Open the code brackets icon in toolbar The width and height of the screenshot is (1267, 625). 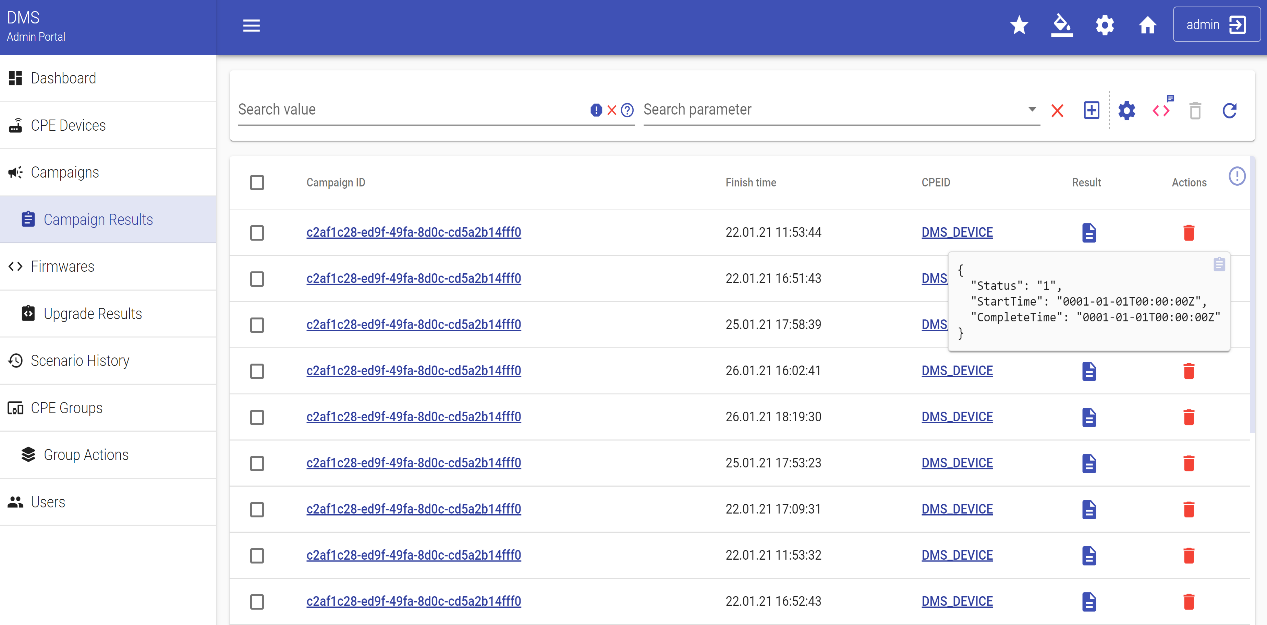pyautogui.click(x=1161, y=111)
